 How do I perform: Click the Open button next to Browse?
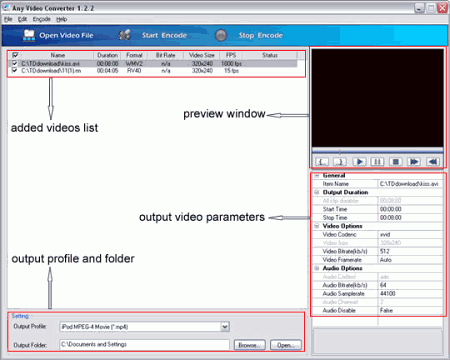point(286,345)
